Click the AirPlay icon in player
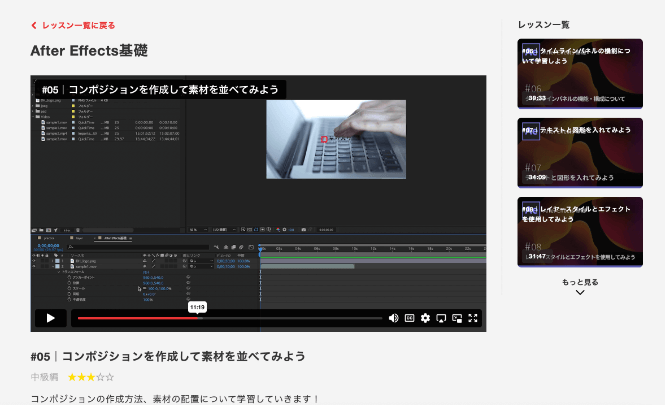 tap(441, 318)
